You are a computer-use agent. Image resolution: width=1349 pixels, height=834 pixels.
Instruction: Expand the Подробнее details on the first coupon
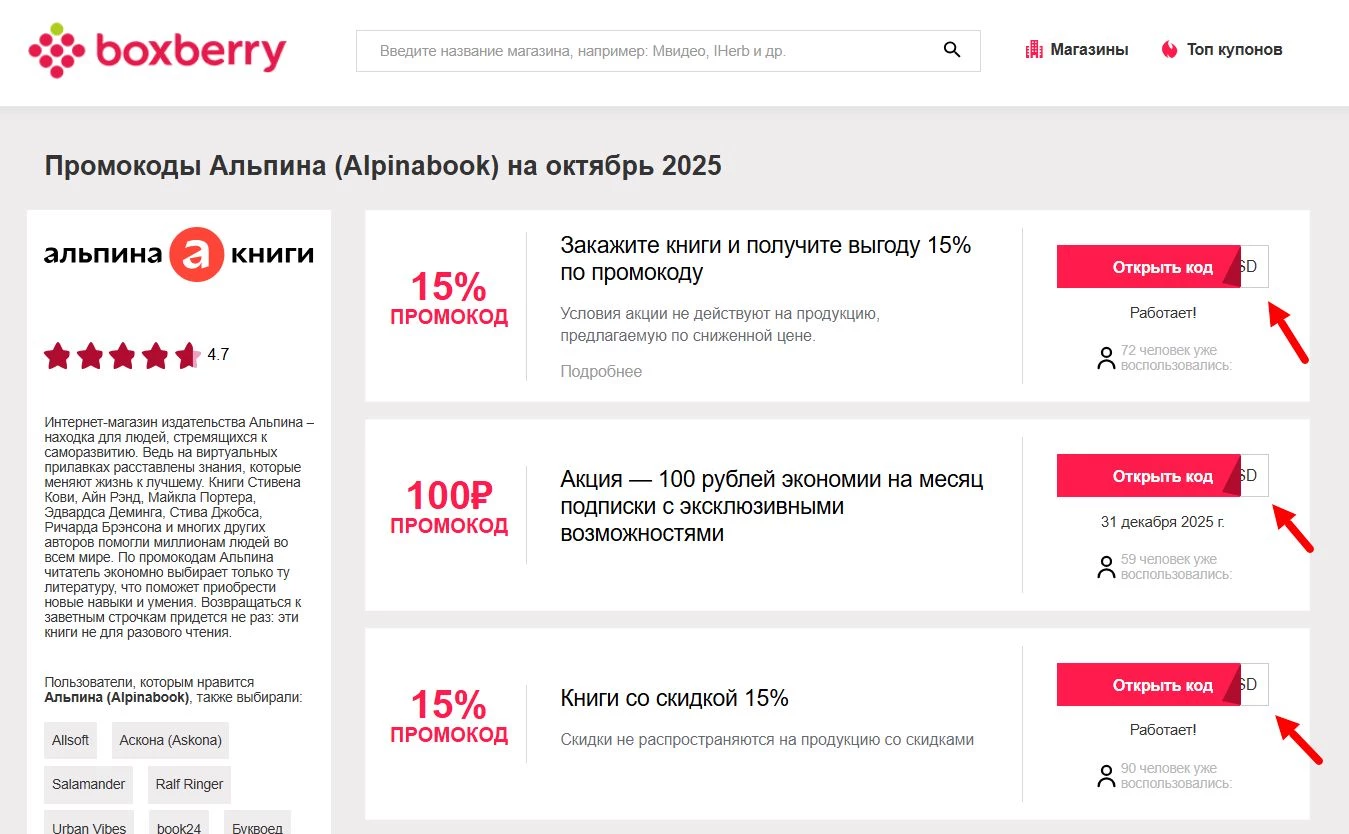[600, 371]
